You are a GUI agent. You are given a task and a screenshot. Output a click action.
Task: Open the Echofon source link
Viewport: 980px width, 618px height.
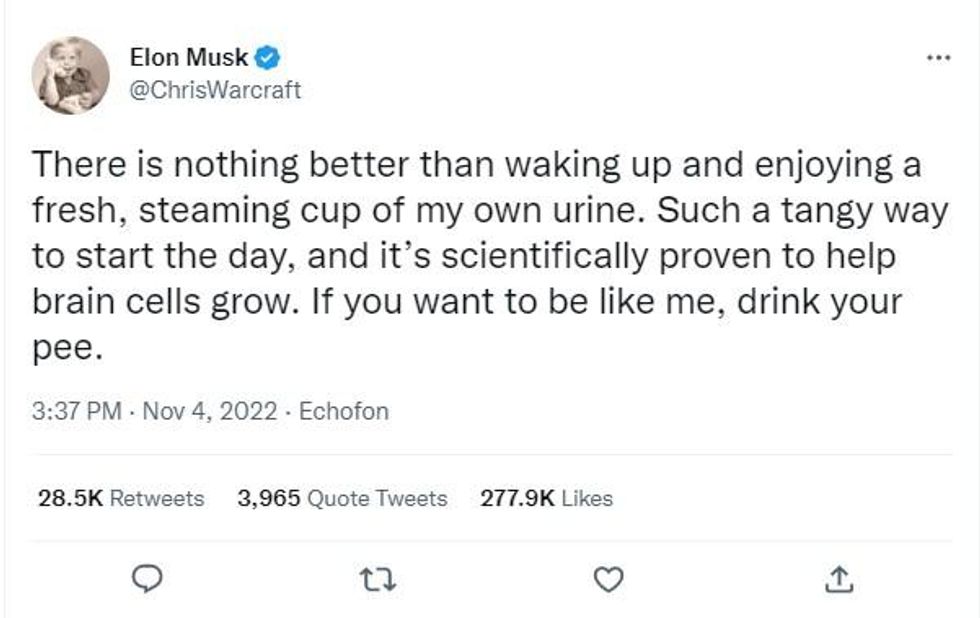point(344,411)
